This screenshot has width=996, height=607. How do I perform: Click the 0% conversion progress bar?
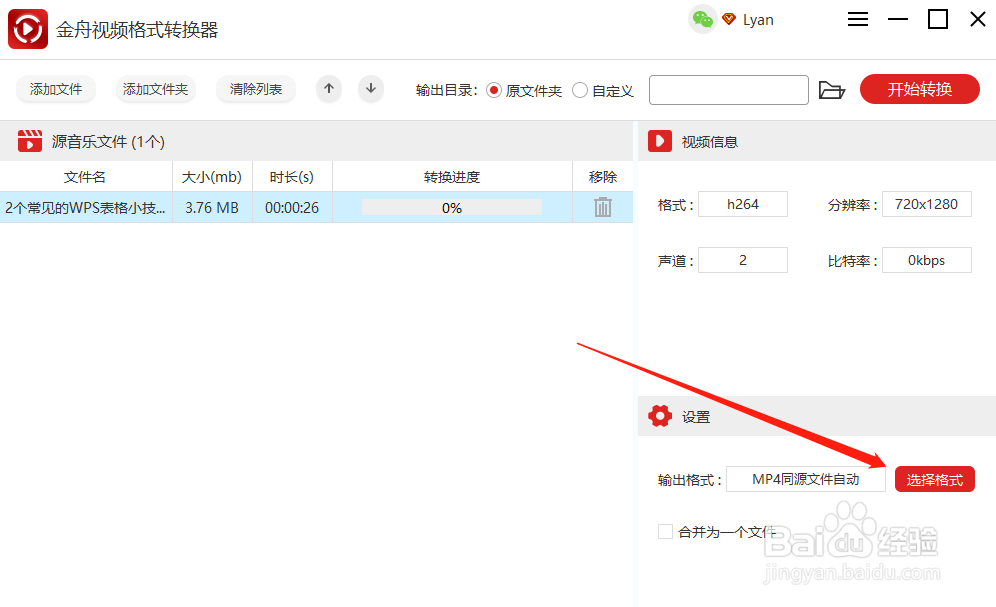point(451,207)
